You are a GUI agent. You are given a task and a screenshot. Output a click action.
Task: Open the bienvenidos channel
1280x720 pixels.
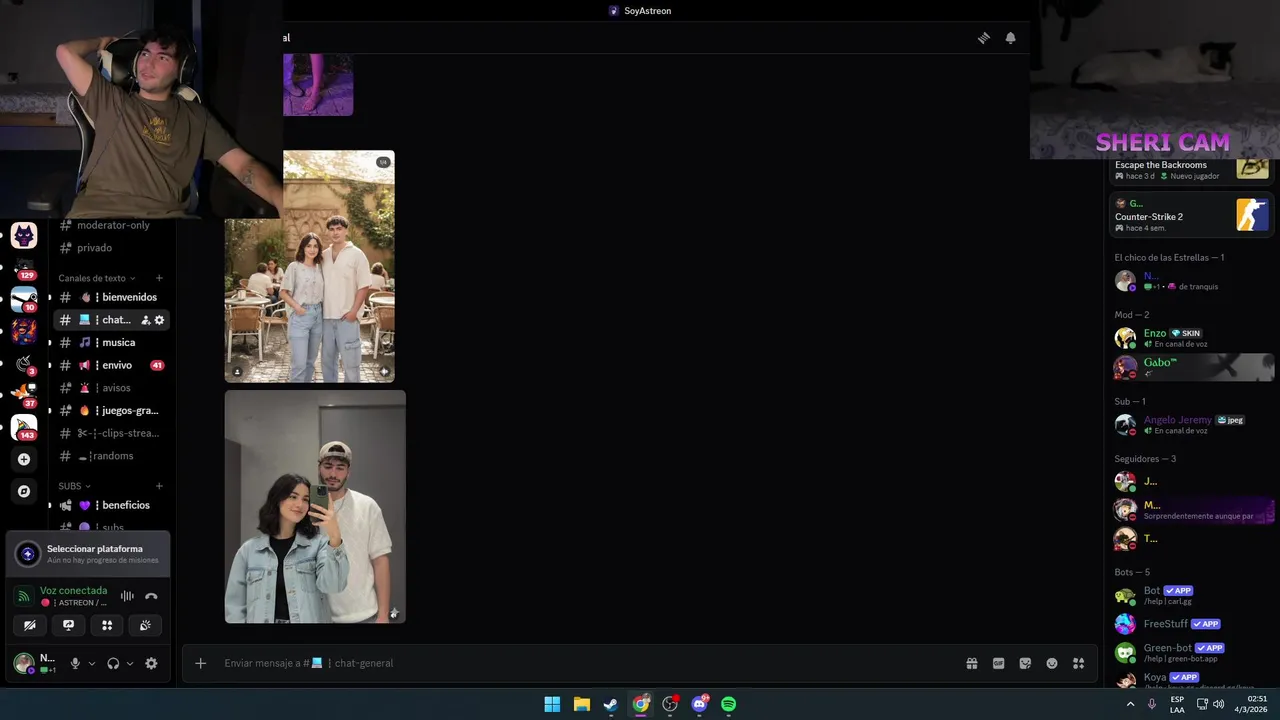point(110,297)
